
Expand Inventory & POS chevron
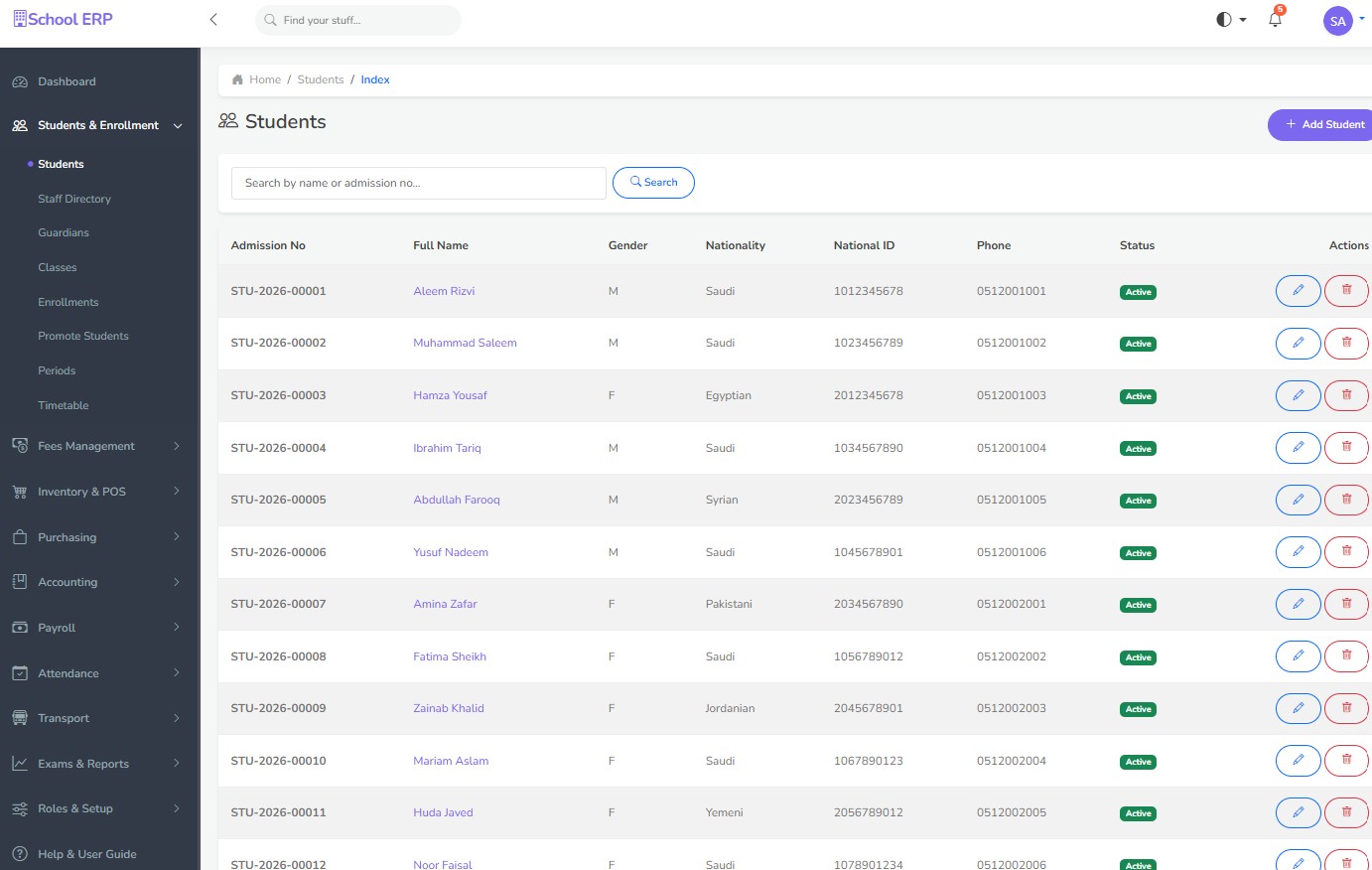177,492
